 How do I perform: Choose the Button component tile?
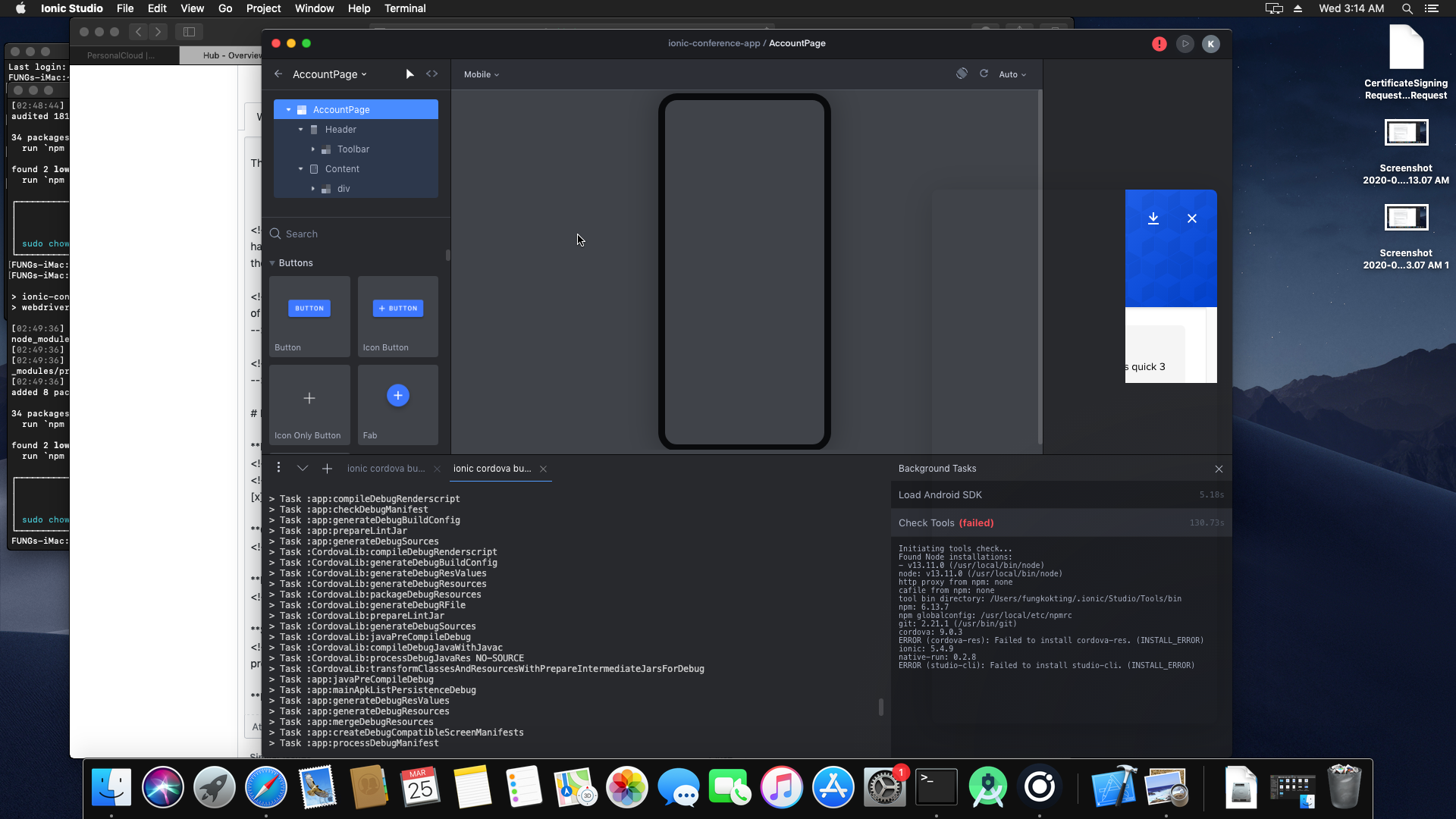(x=309, y=316)
